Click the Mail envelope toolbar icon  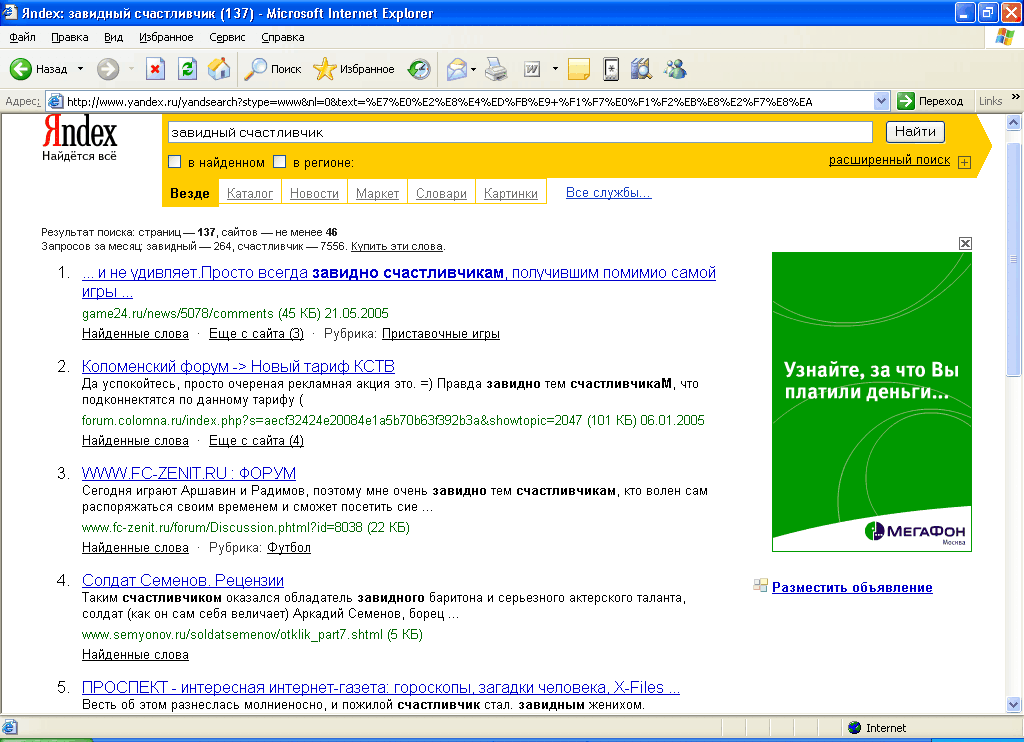click(x=456, y=69)
